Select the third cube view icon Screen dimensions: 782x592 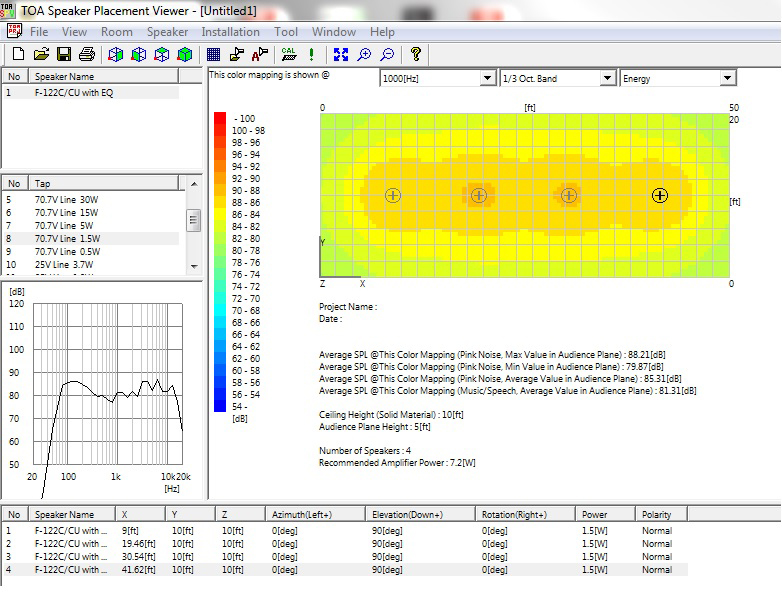[x=162, y=54]
